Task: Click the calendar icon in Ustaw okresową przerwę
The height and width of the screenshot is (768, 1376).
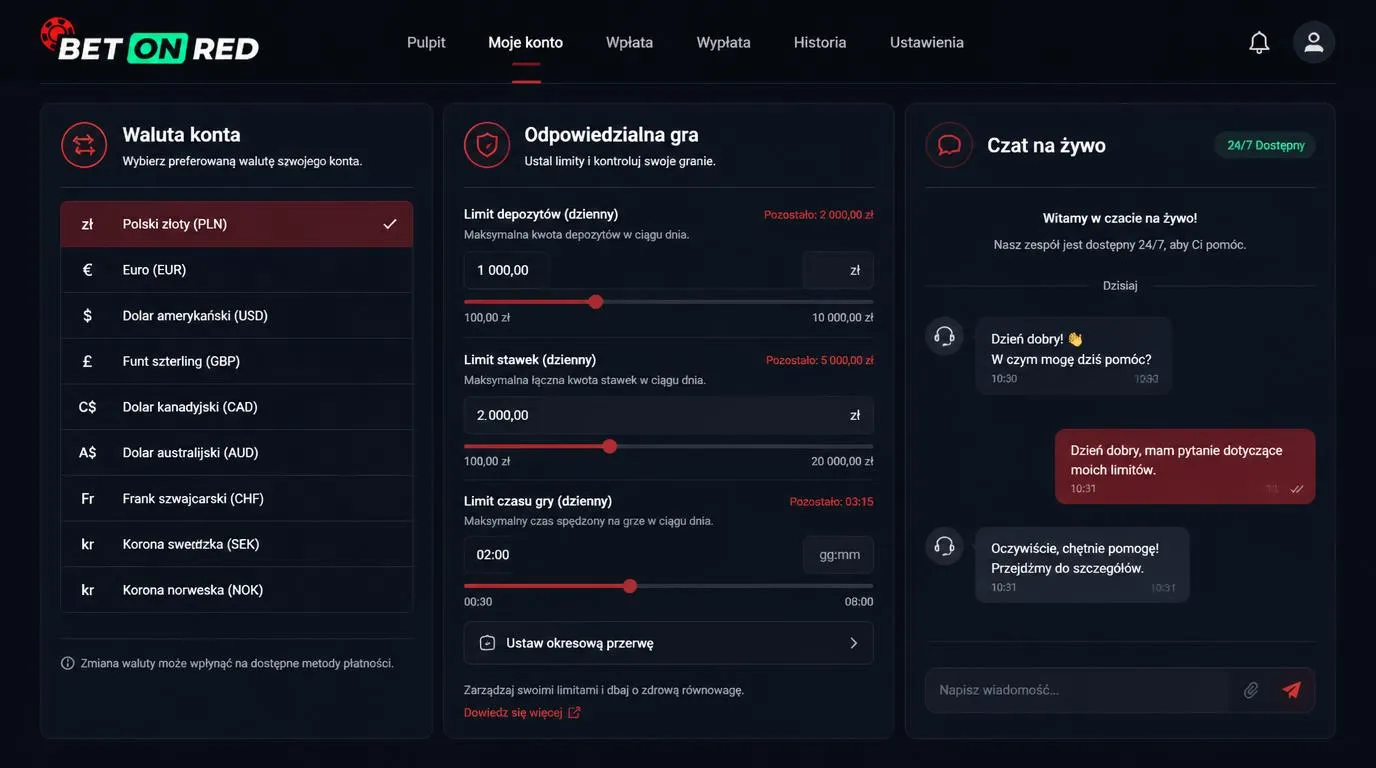Action: 487,643
